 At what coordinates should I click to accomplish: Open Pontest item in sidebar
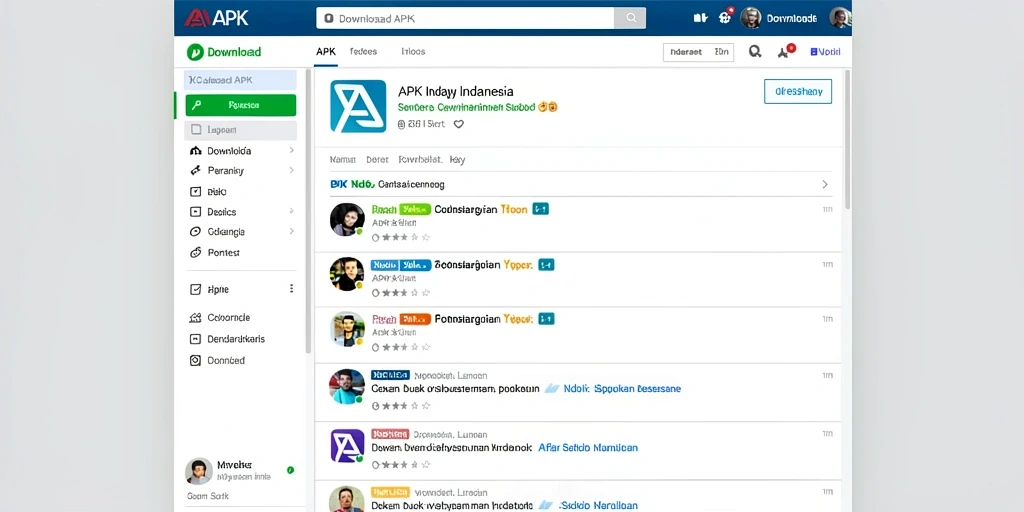(x=215, y=252)
